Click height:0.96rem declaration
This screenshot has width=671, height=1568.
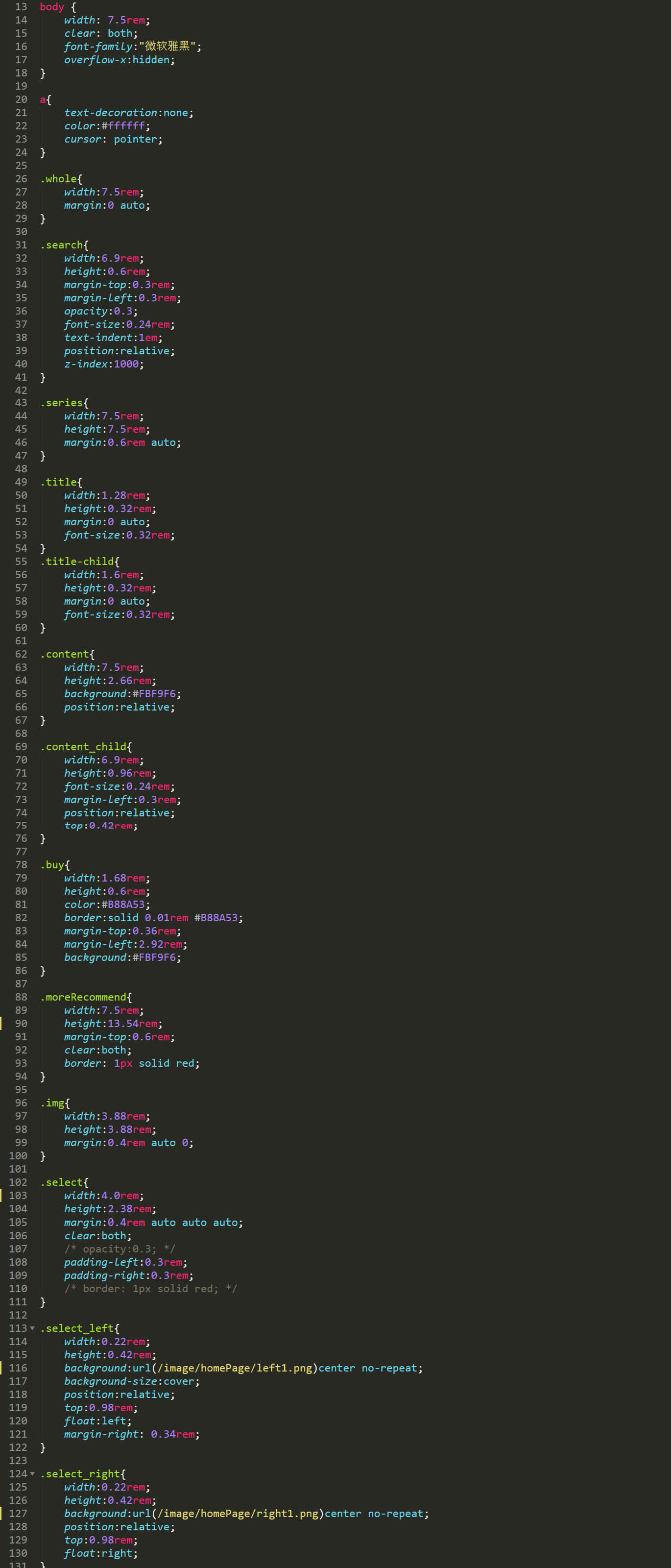pyautogui.click(x=110, y=773)
